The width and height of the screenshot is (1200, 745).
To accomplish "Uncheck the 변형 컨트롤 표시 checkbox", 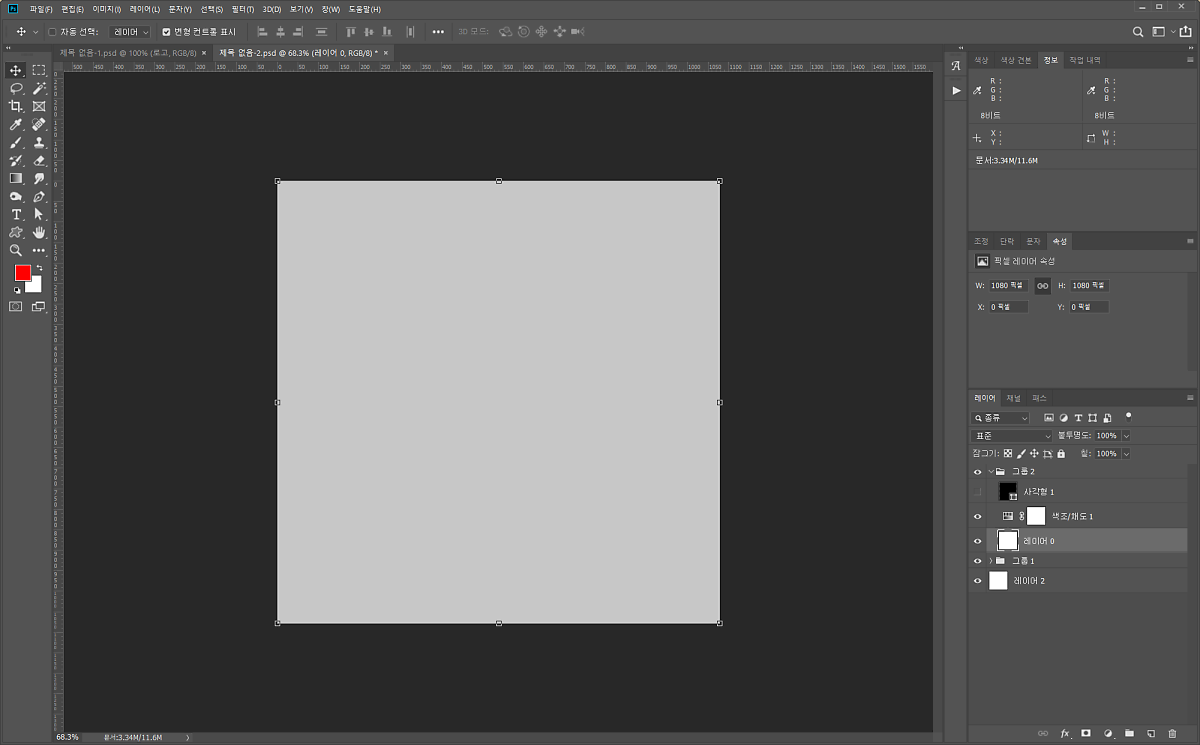I will tap(166, 32).
